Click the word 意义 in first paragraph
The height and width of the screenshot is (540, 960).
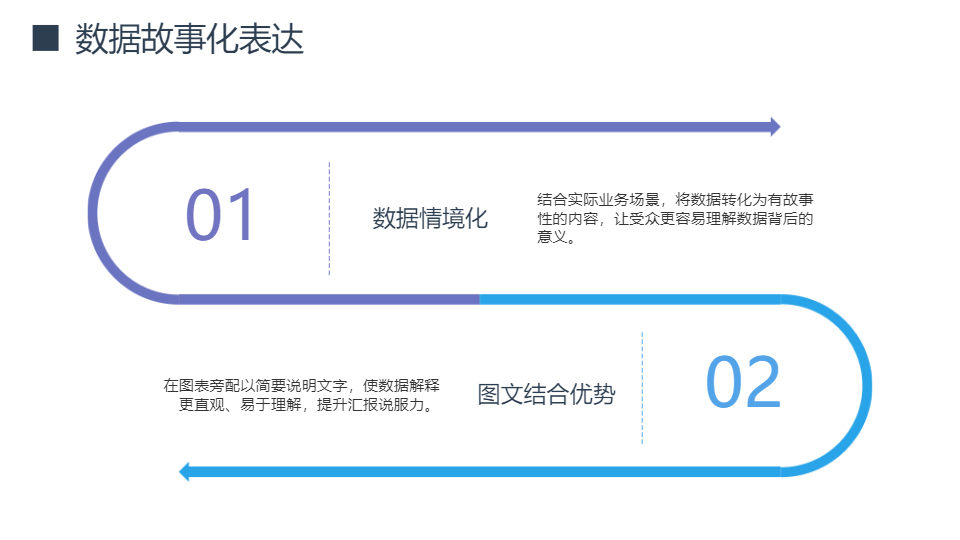552,237
